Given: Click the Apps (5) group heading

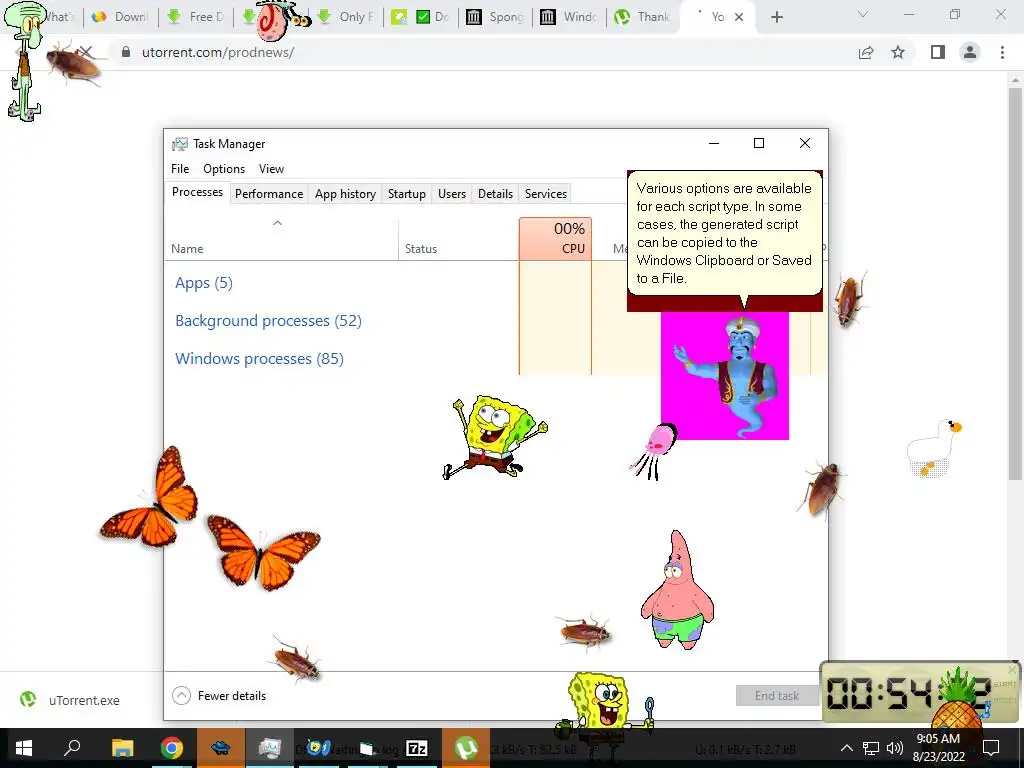Looking at the screenshot, I should [204, 283].
